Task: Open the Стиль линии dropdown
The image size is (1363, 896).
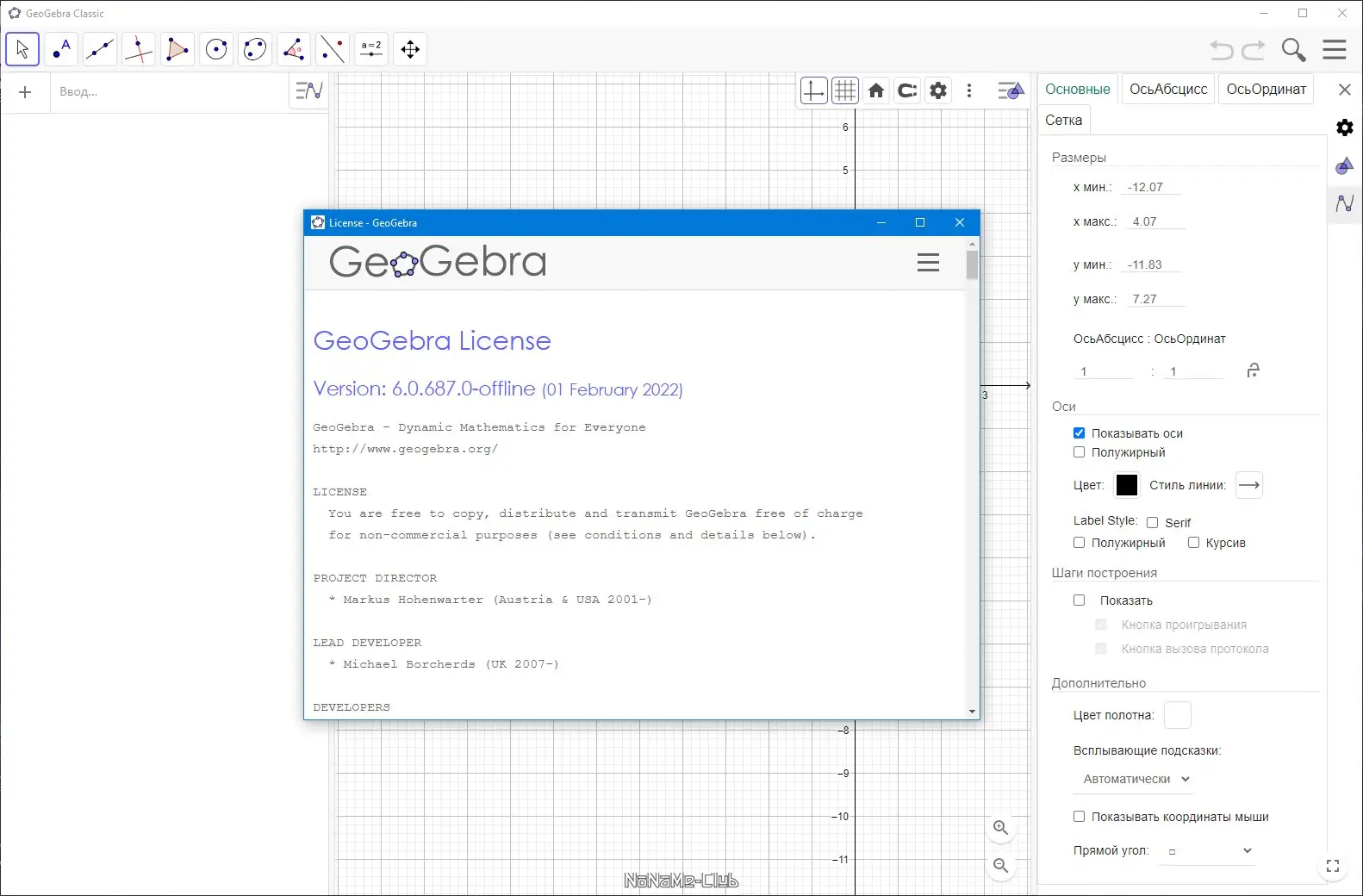Action: [1249, 485]
